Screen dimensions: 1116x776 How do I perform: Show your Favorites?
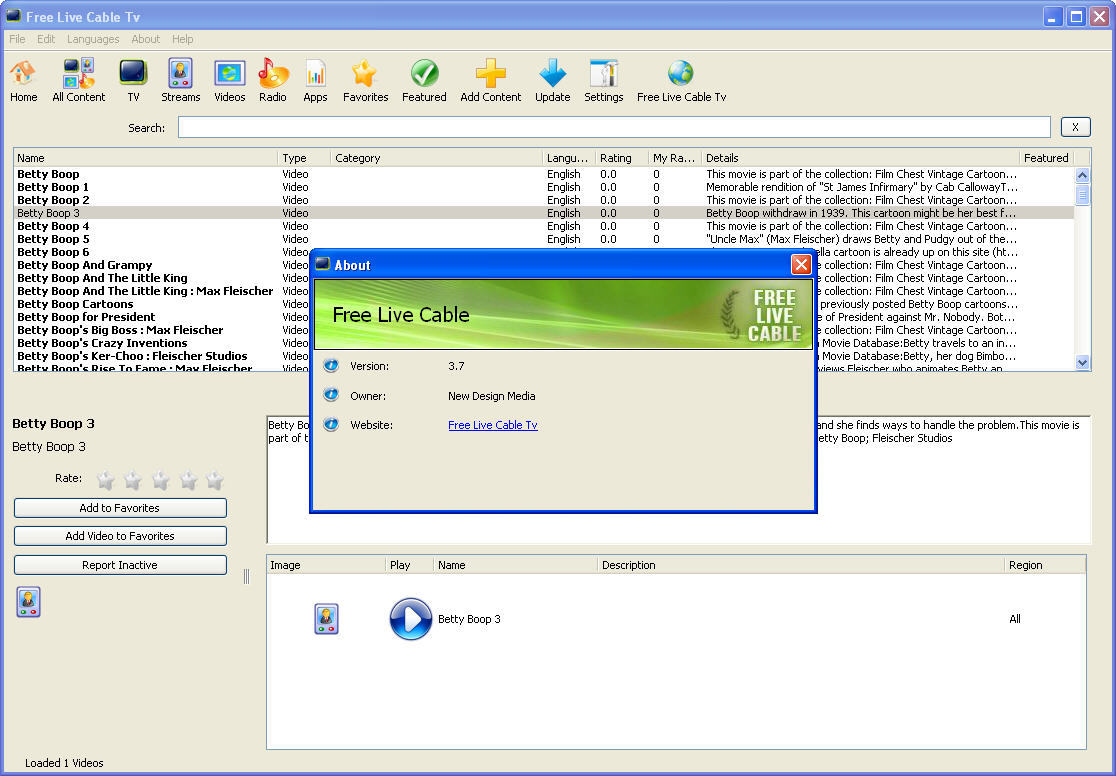click(x=365, y=80)
